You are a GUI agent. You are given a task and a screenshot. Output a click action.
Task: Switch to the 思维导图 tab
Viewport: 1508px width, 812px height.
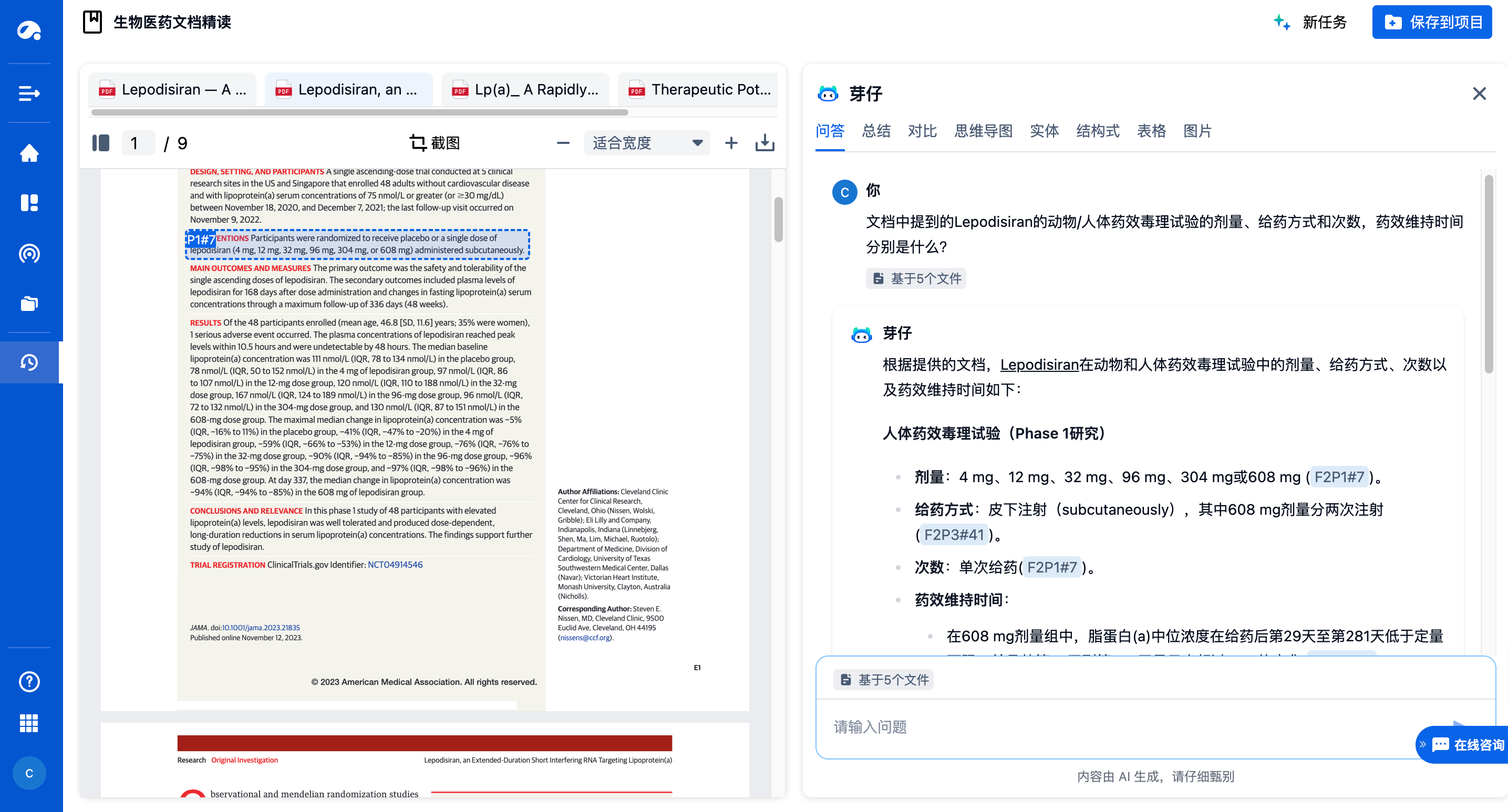(983, 131)
